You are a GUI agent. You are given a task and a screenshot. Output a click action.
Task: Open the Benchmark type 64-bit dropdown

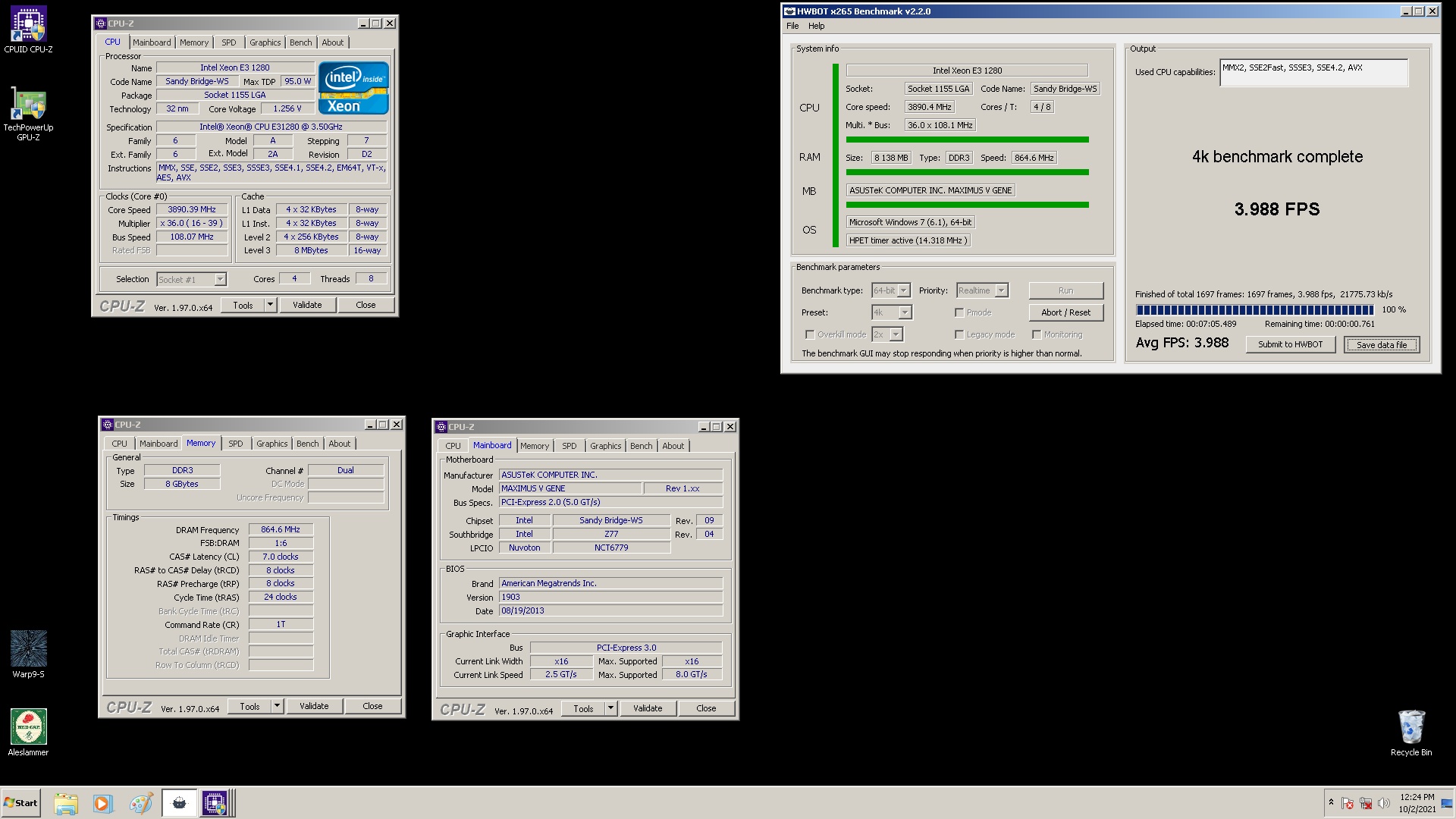891,290
